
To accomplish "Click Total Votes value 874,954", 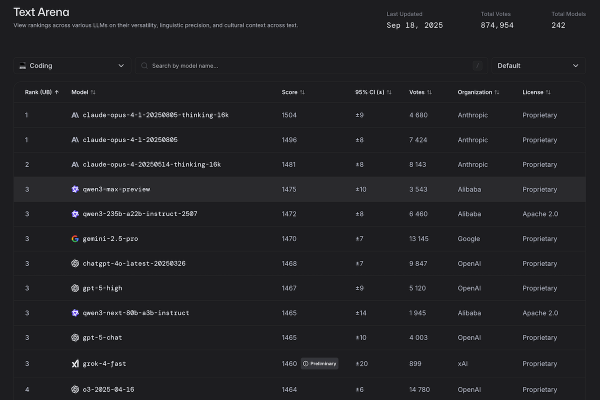I will tap(497, 25).
